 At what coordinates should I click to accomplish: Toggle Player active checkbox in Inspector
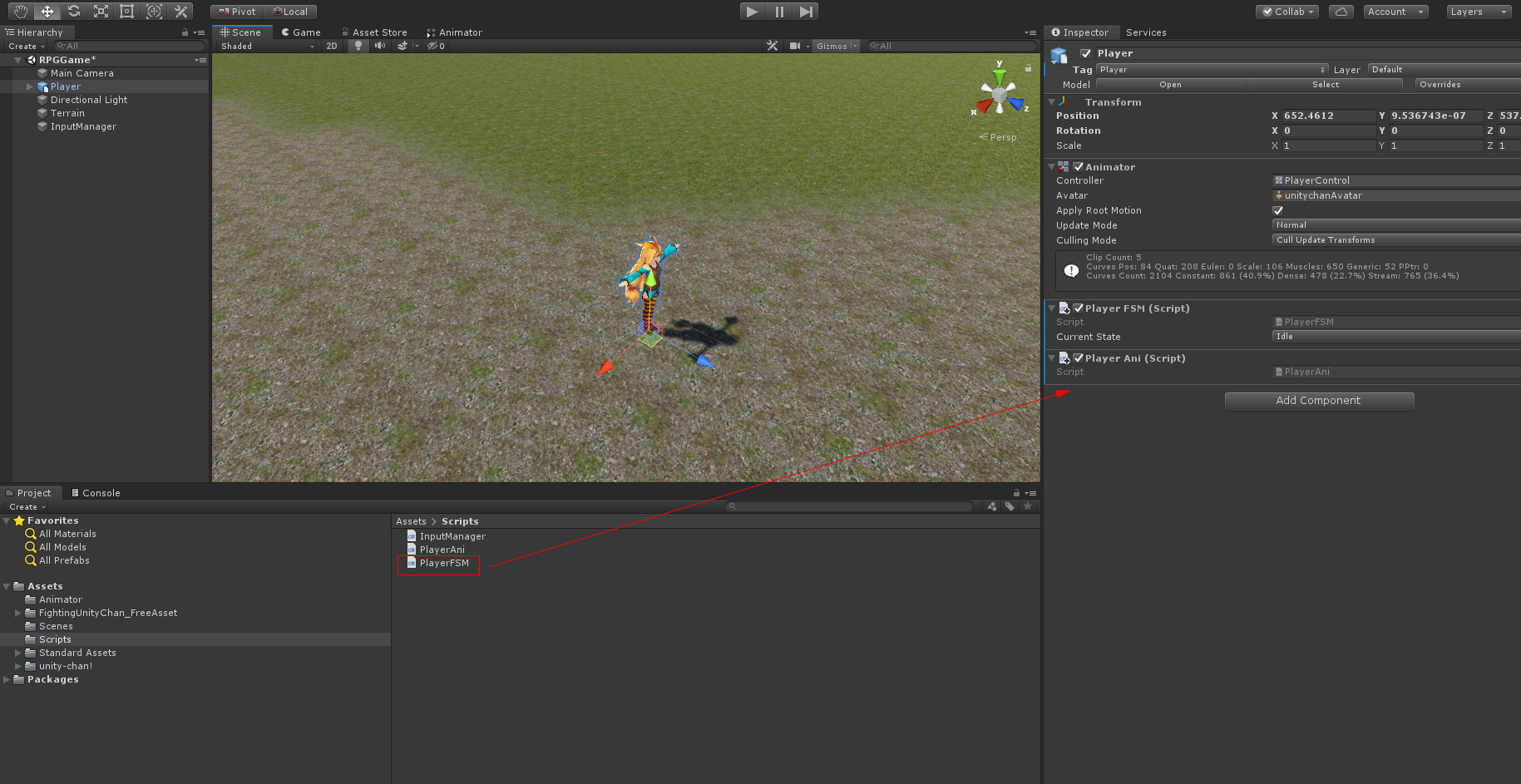tap(1085, 53)
